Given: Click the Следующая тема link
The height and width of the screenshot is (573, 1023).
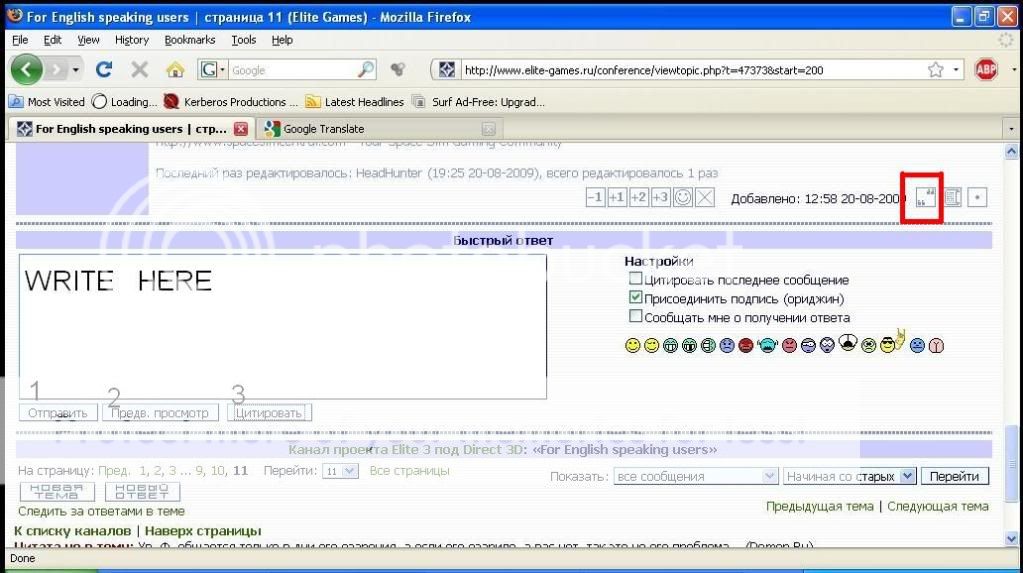Looking at the screenshot, I should (x=937, y=506).
